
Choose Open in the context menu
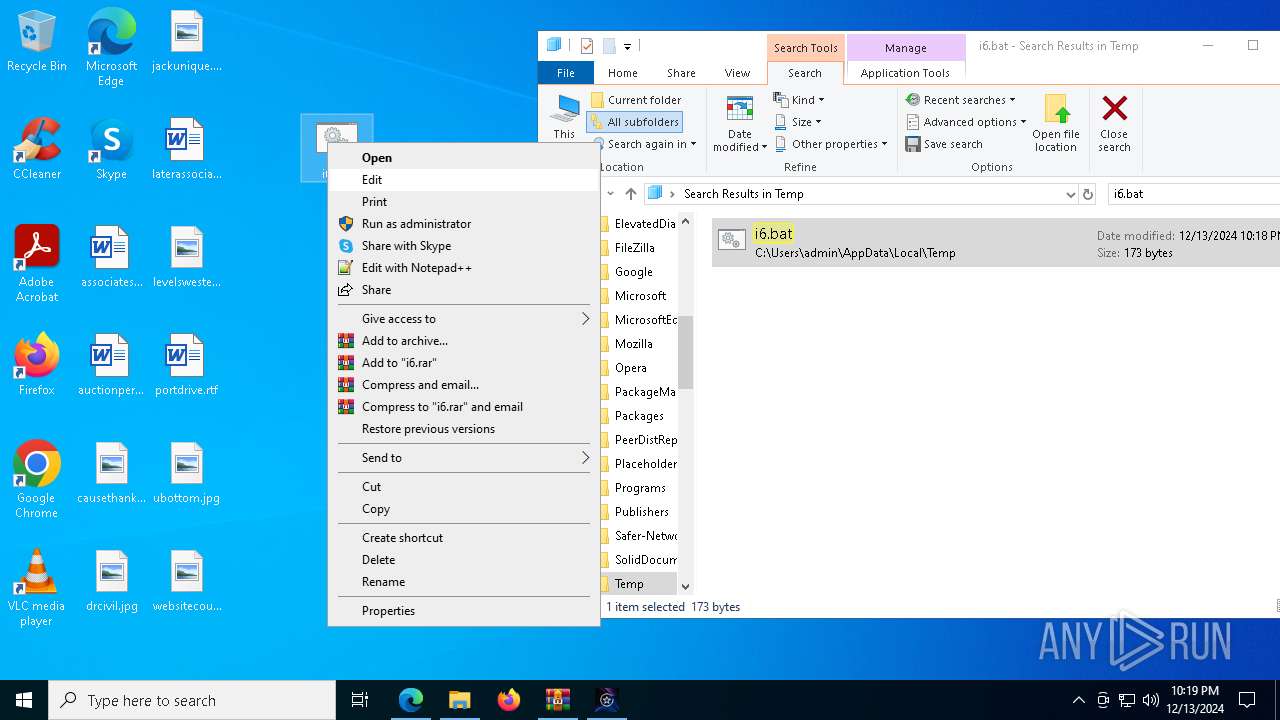coord(464,158)
